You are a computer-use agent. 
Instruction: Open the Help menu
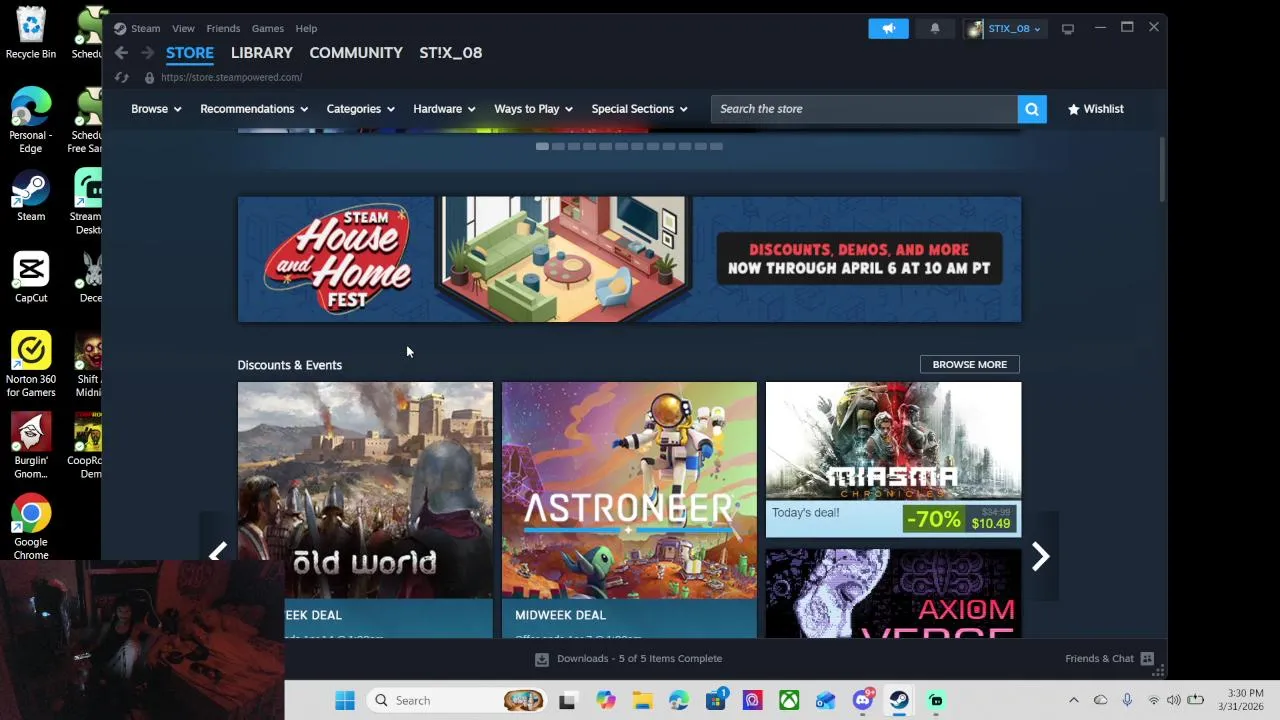click(x=306, y=28)
